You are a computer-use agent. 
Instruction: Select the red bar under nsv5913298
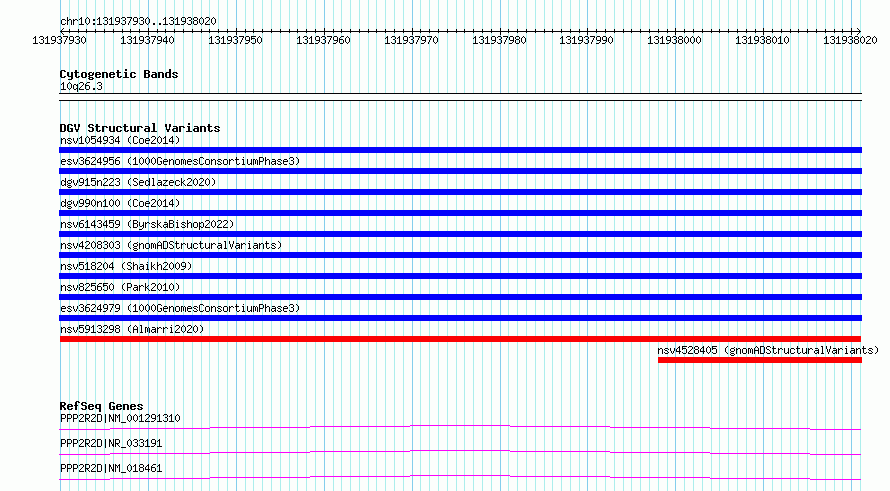(x=460, y=339)
